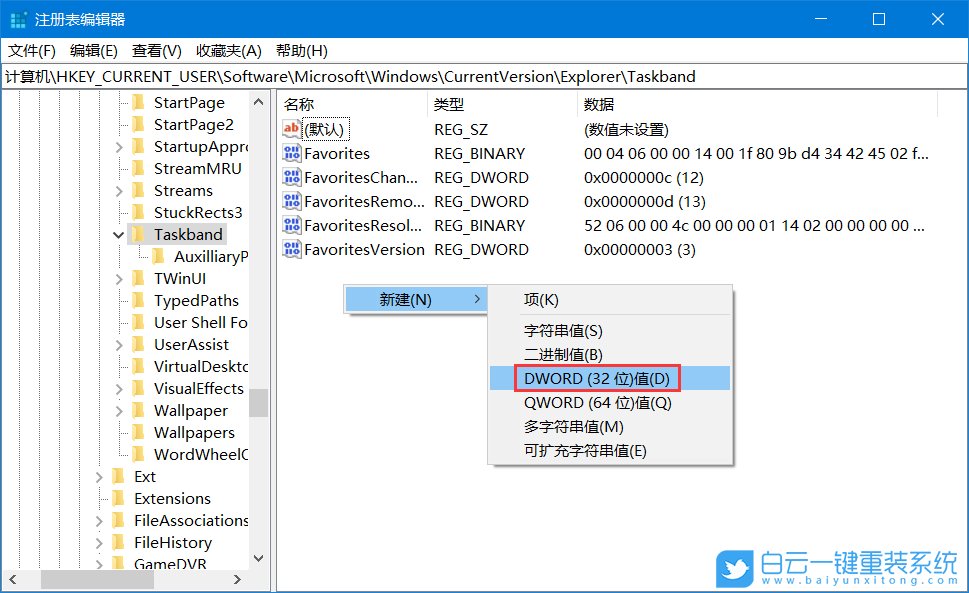Image resolution: width=969 pixels, height=593 pixels.
Task: Click the Taskband folder icon
Action: [x=139, y=234]
